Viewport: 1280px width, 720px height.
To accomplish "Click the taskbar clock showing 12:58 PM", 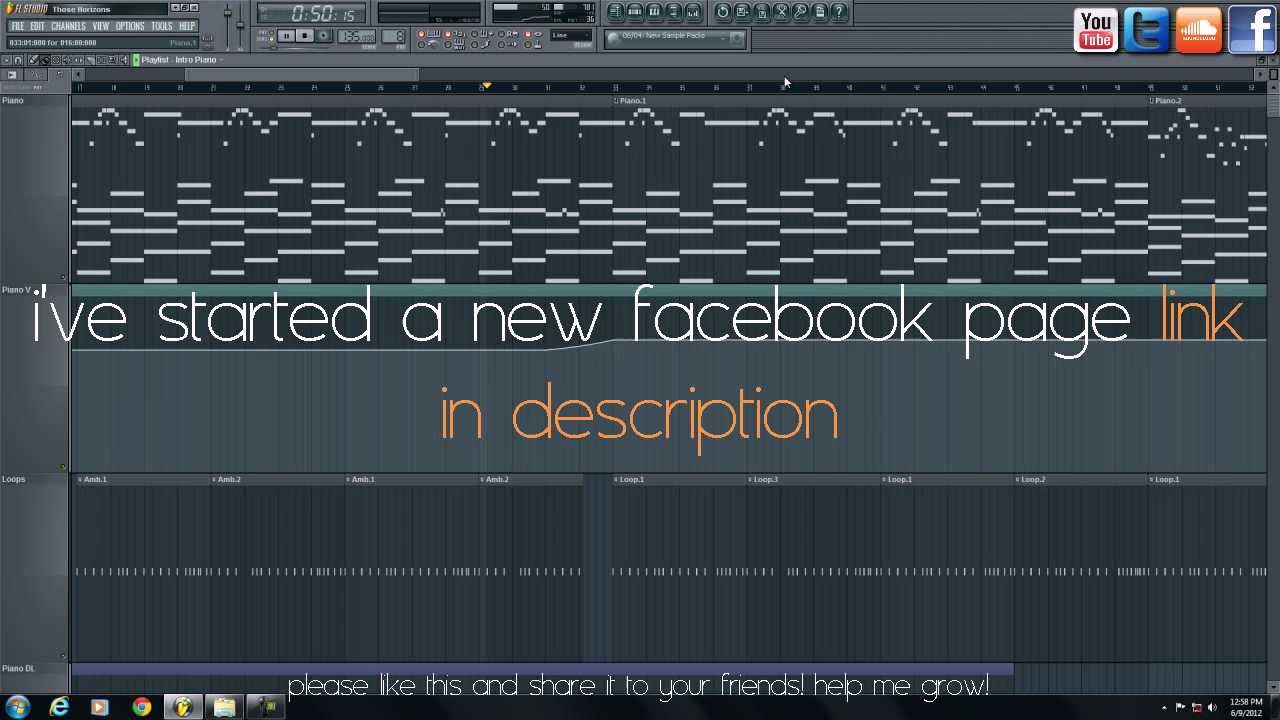I will click(x=1246, y=707).
